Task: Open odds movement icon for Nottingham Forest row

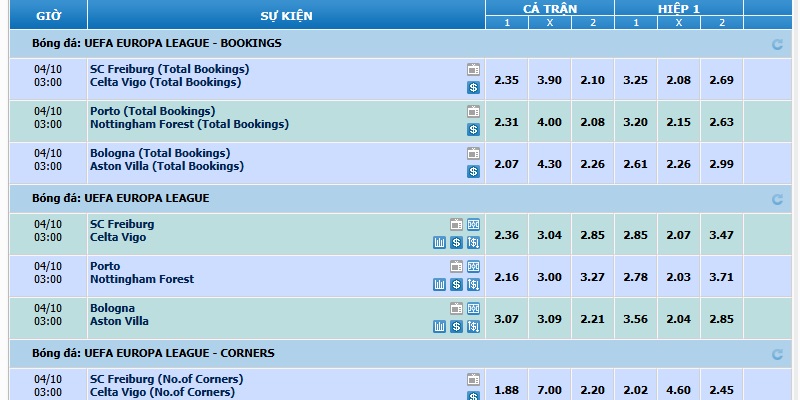Action: (x=473, y=284)
